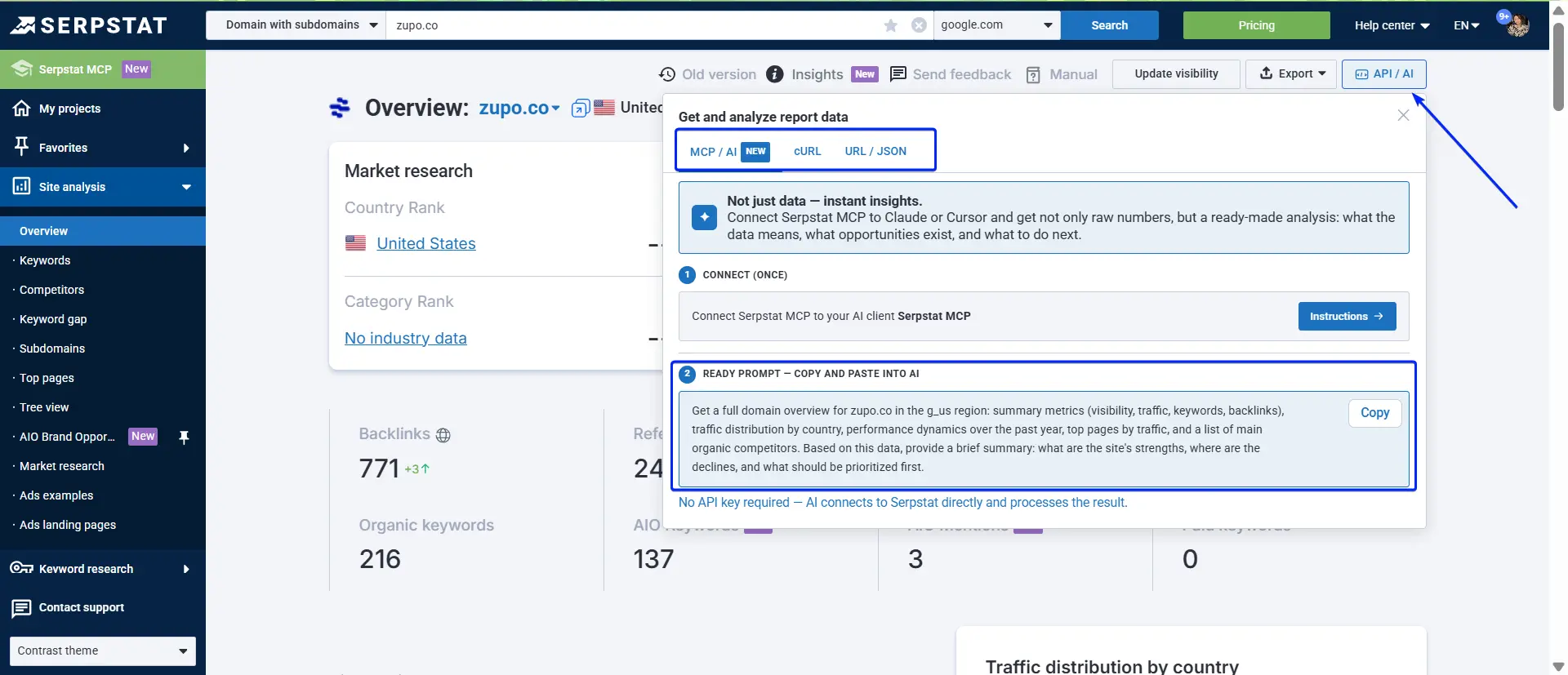Close the Get and analyze report panel
The image size is (1568, 675).
[1403, 115]
